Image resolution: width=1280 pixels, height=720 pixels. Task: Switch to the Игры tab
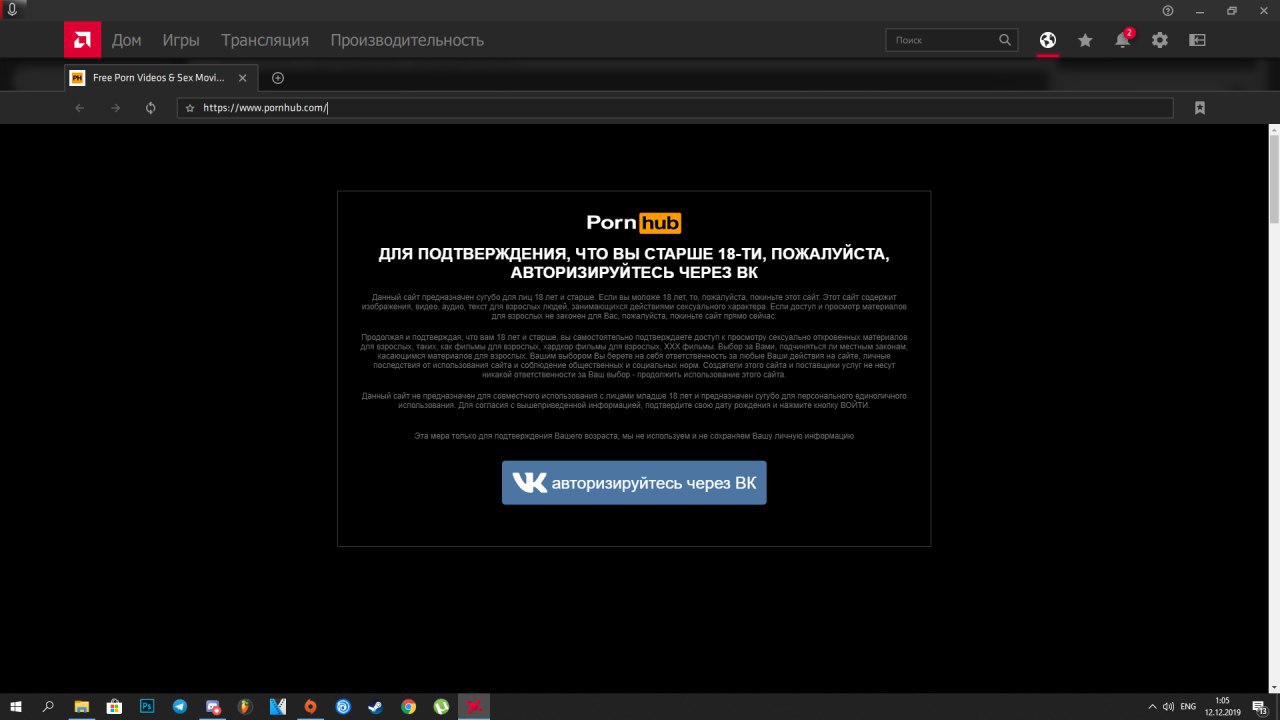pos(181,40)
